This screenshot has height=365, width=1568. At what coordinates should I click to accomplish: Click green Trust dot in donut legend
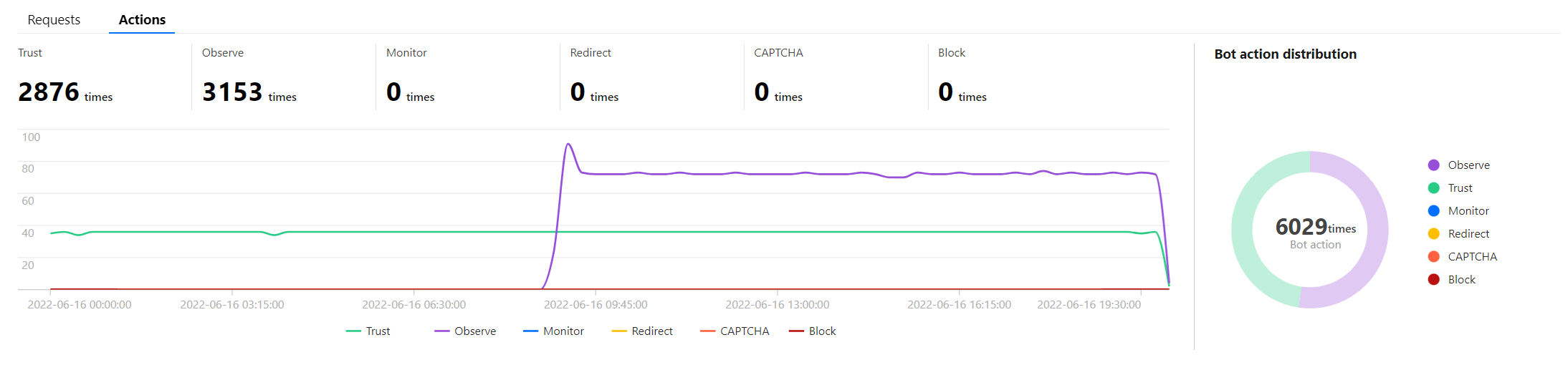tap(1433, 188)
